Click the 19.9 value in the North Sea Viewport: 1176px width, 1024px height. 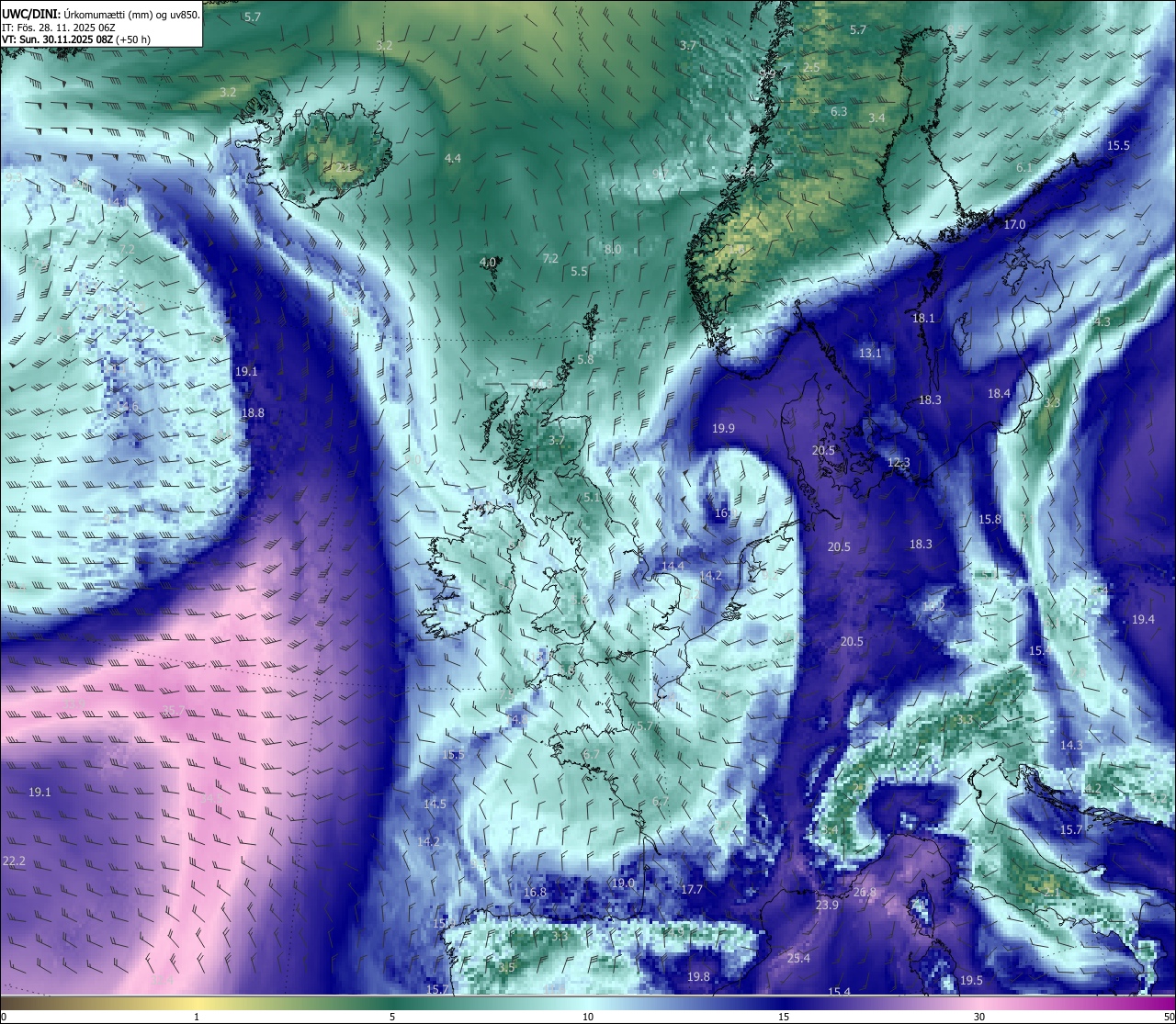point(723,429)
